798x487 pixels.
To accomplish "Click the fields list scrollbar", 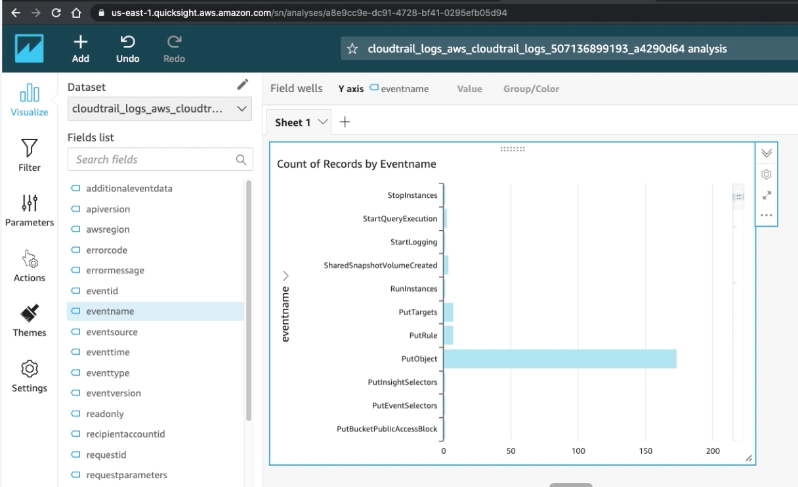I will coord(248,300).
